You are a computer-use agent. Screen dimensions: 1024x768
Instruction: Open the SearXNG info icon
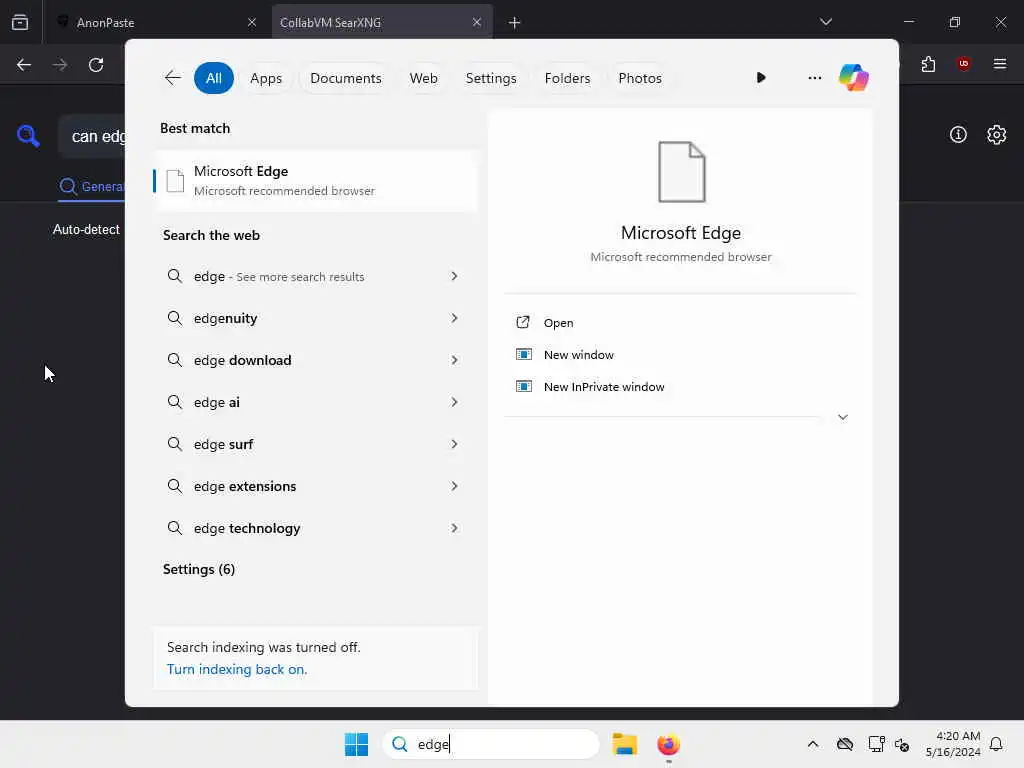click(x=958, y=135)
